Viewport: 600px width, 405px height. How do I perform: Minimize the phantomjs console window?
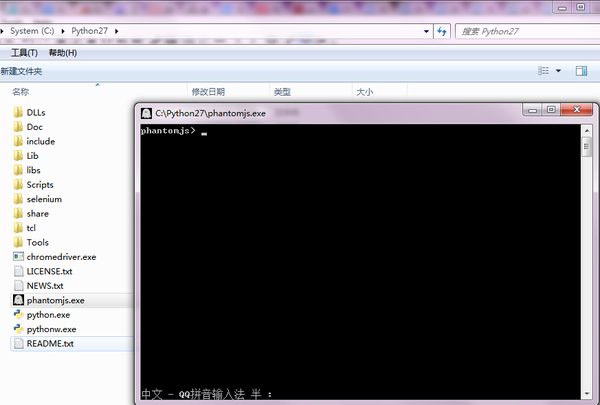tap(532, 110)
